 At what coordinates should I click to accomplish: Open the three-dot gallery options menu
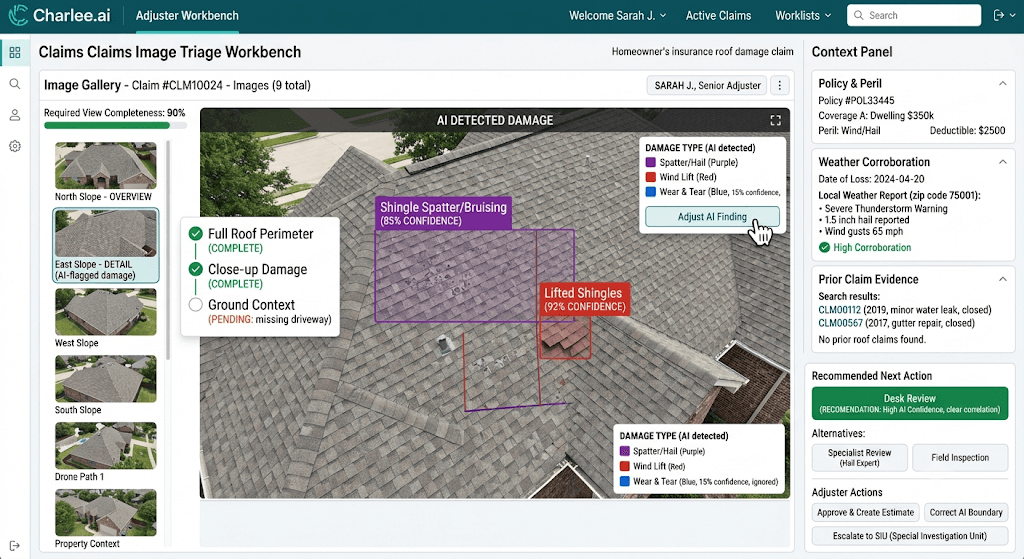click(780, 85)
